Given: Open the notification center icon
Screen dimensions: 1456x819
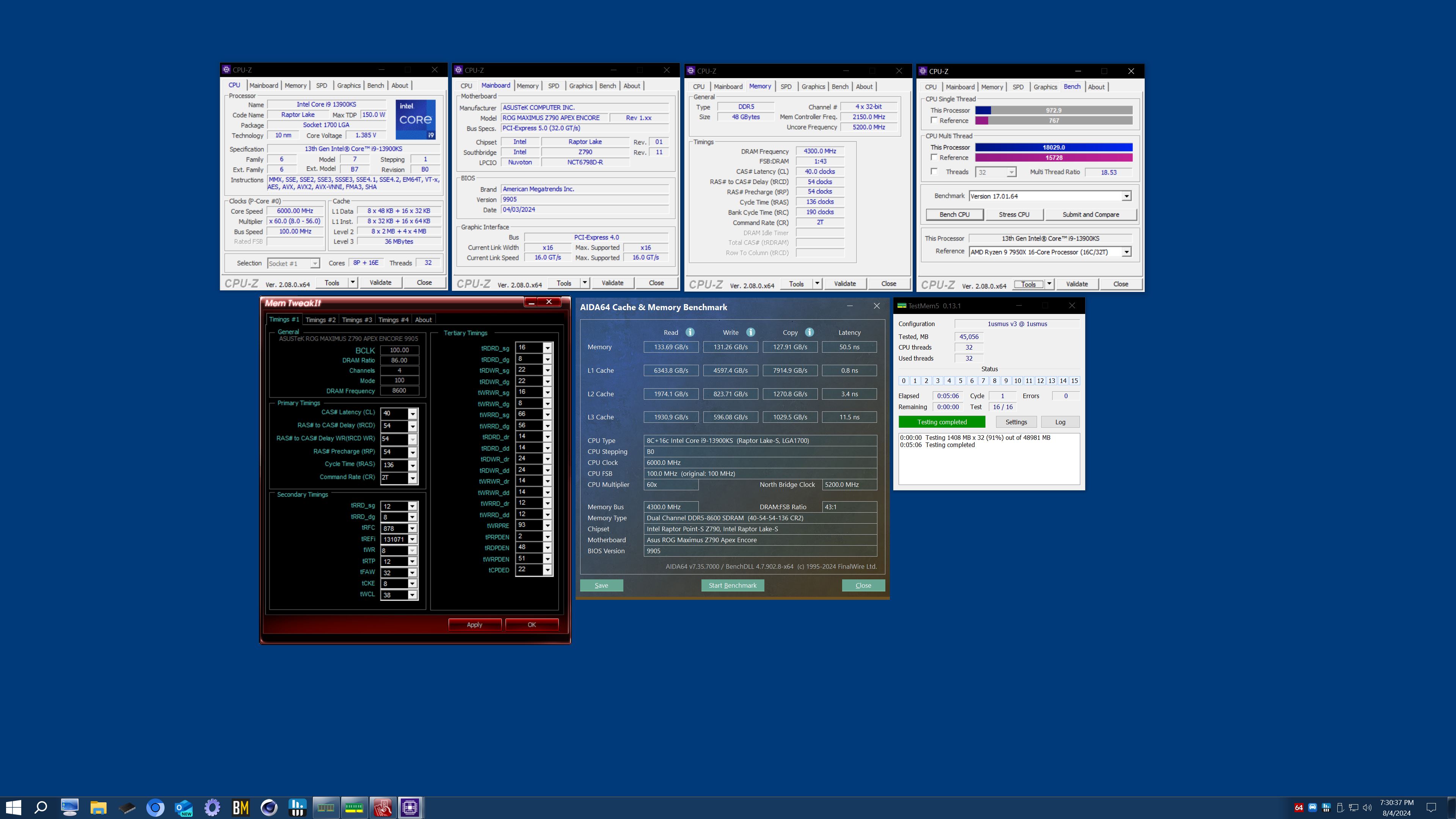Looking at the screenshot, I should click(x=1431, y=808).
